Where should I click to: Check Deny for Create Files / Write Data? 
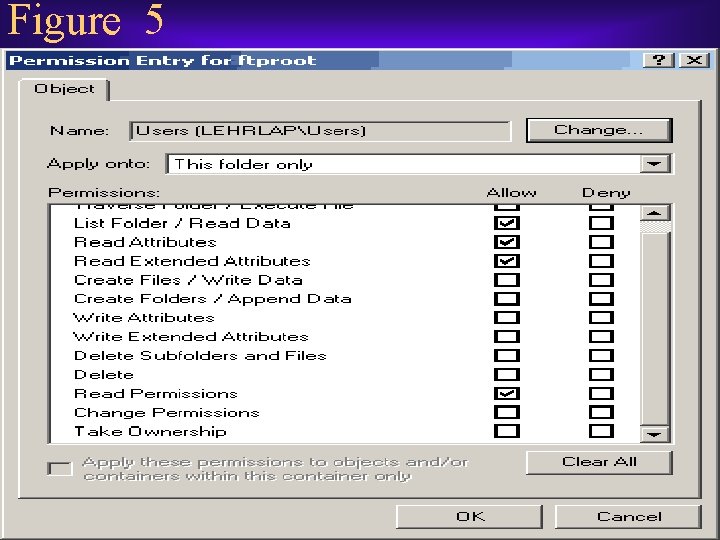[602, 280]
